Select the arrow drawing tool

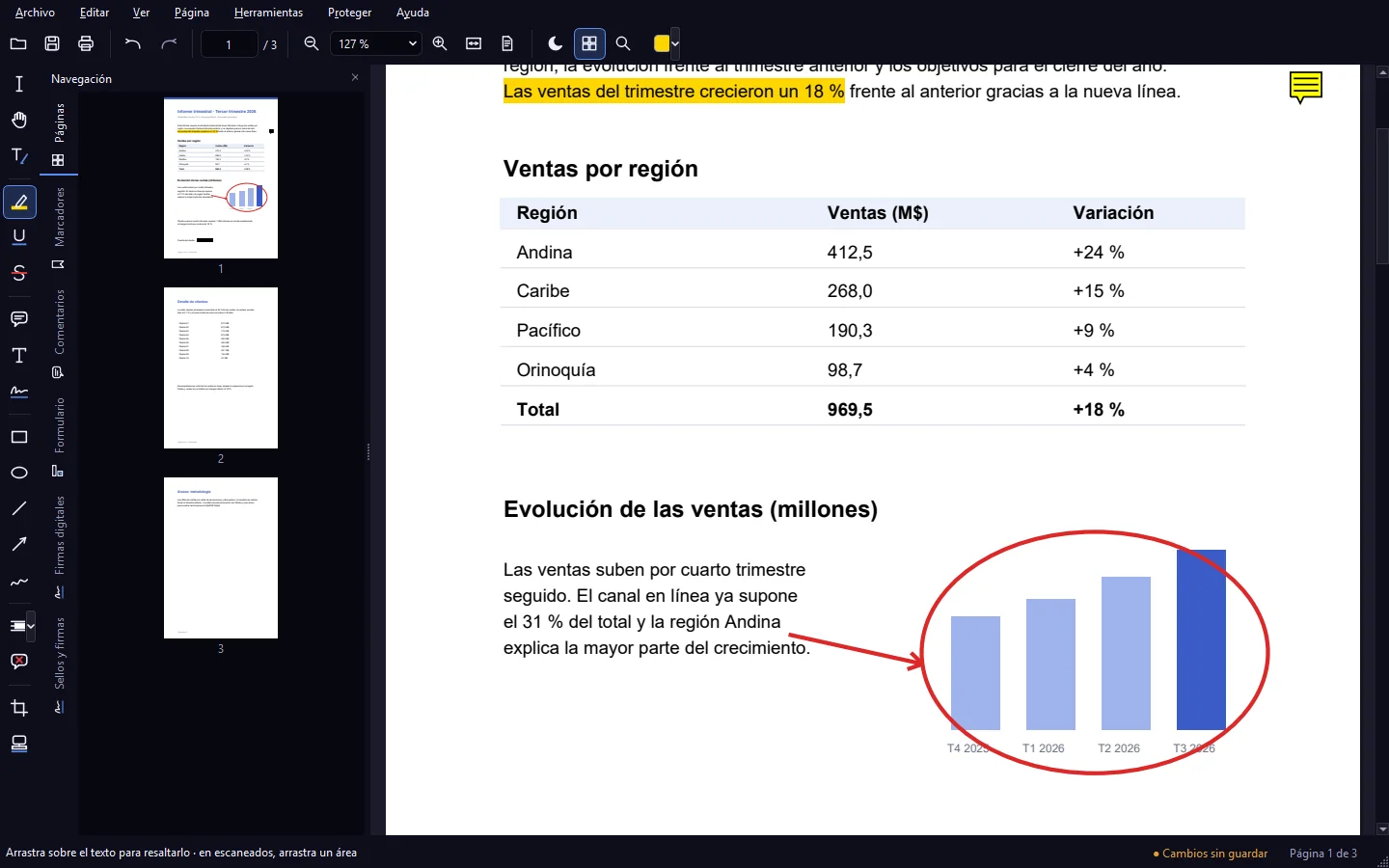(19, 545)
